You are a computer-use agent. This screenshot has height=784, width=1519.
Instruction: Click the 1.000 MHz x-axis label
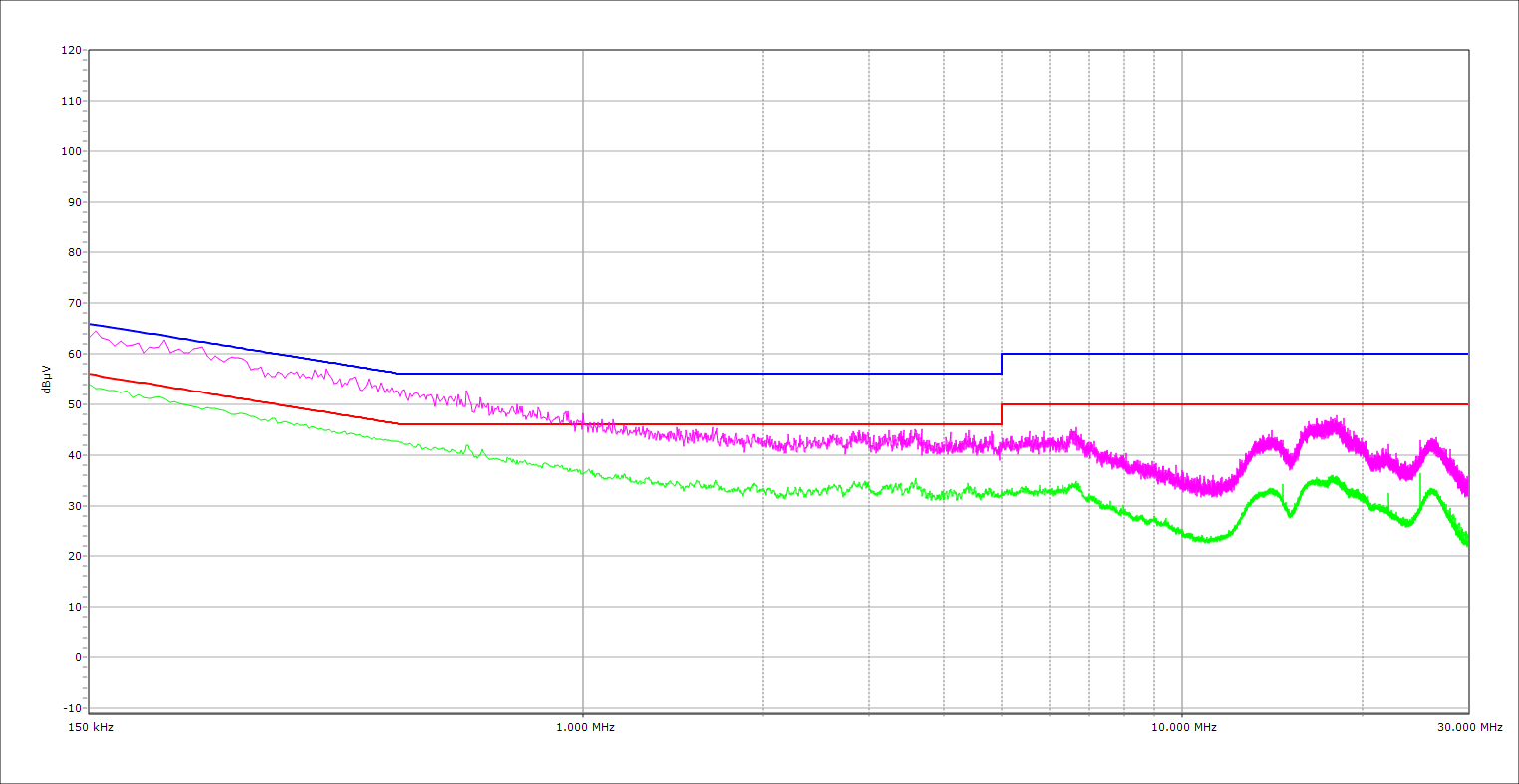pos(584,727)
